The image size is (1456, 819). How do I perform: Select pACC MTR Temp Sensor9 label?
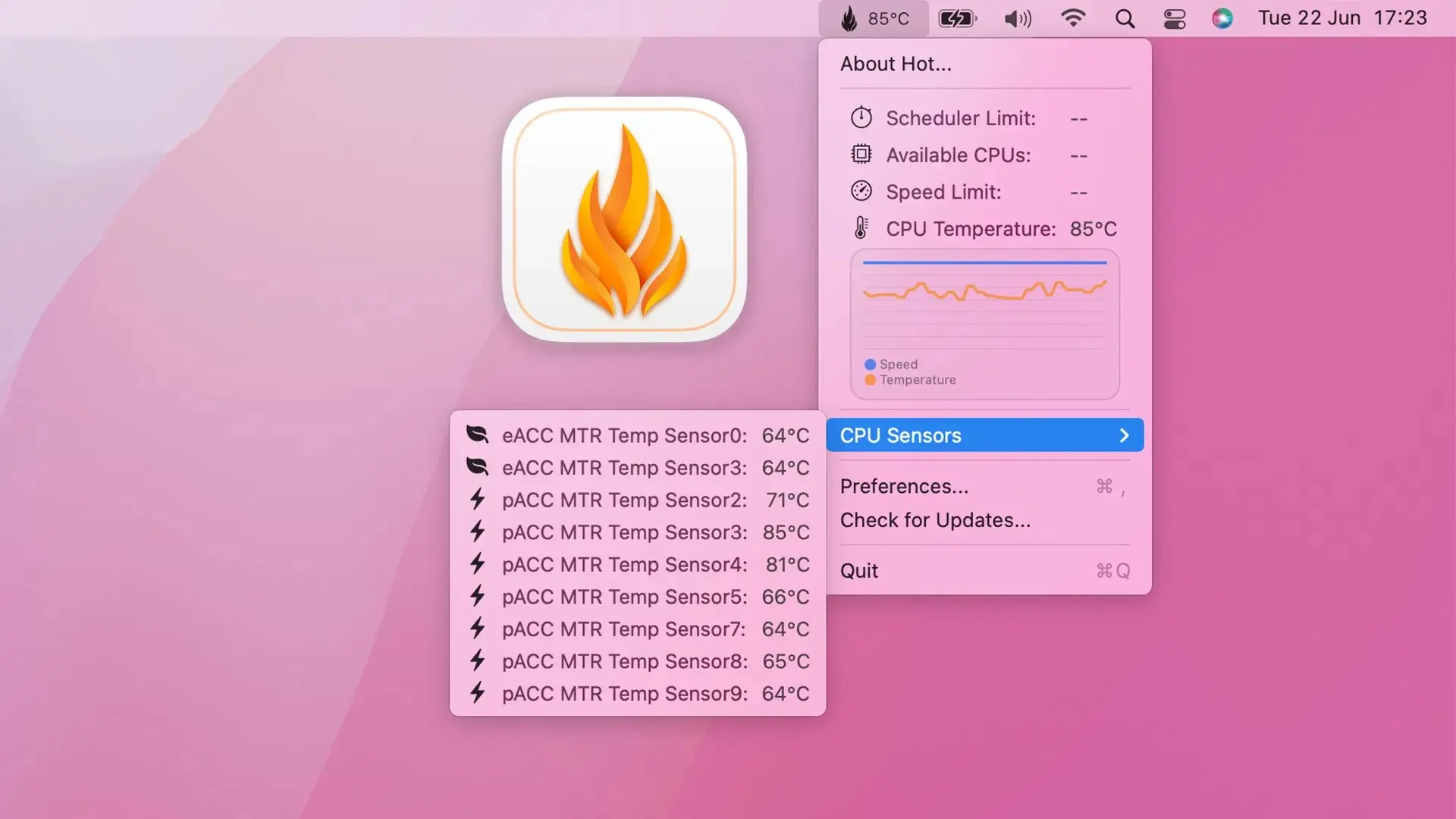(x=624, y=694)
